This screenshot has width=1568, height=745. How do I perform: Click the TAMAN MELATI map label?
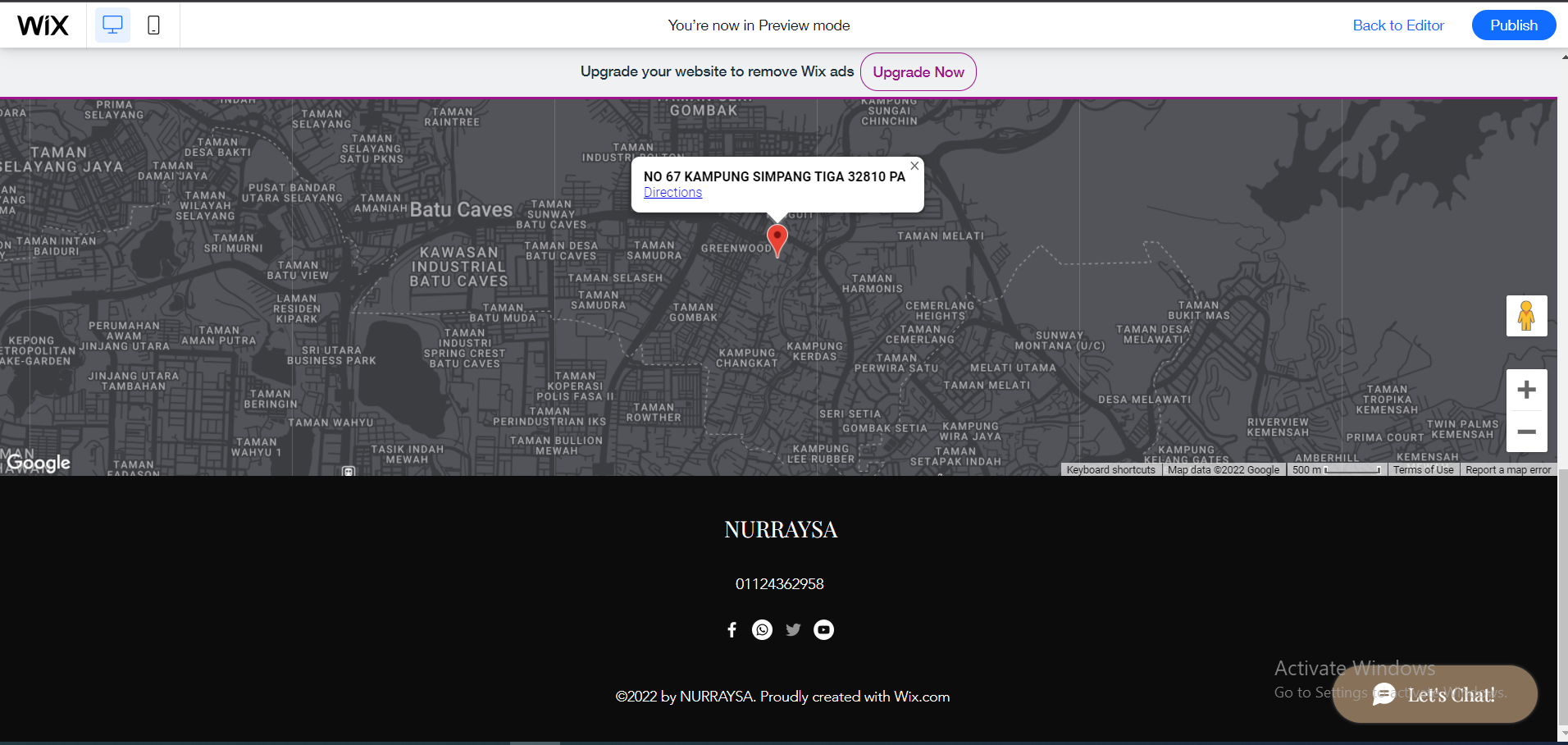tap(941, 236)
